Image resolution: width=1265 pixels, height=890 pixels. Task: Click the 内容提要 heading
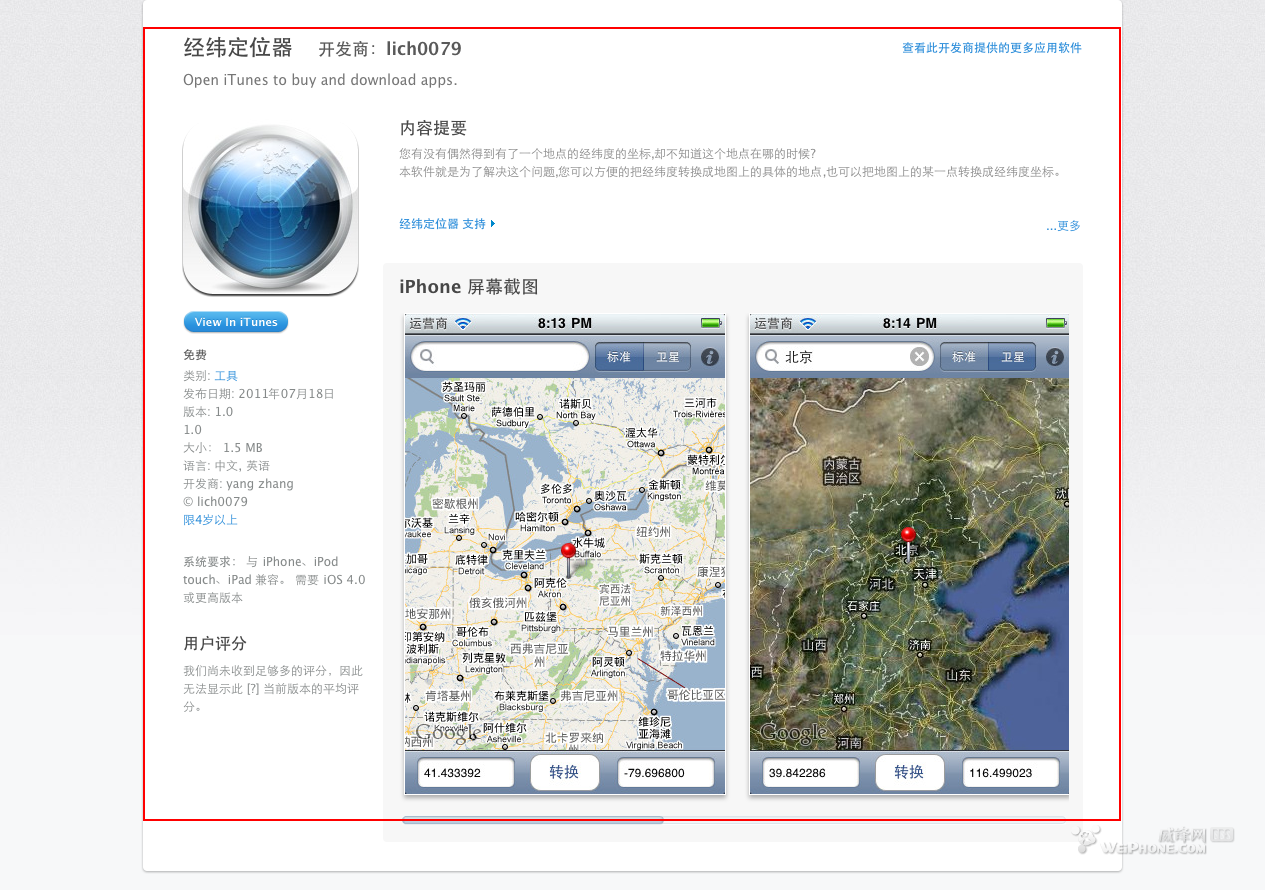click(x=433, y=128)
